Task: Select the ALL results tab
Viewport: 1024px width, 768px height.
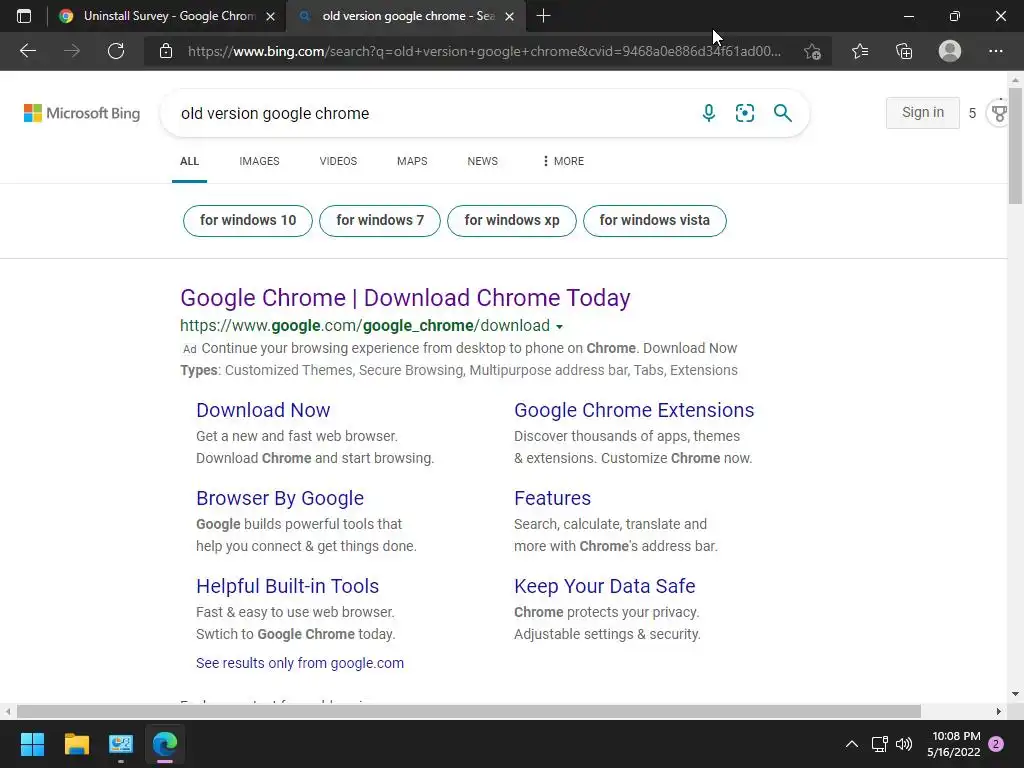Action: tap(189, 161)
